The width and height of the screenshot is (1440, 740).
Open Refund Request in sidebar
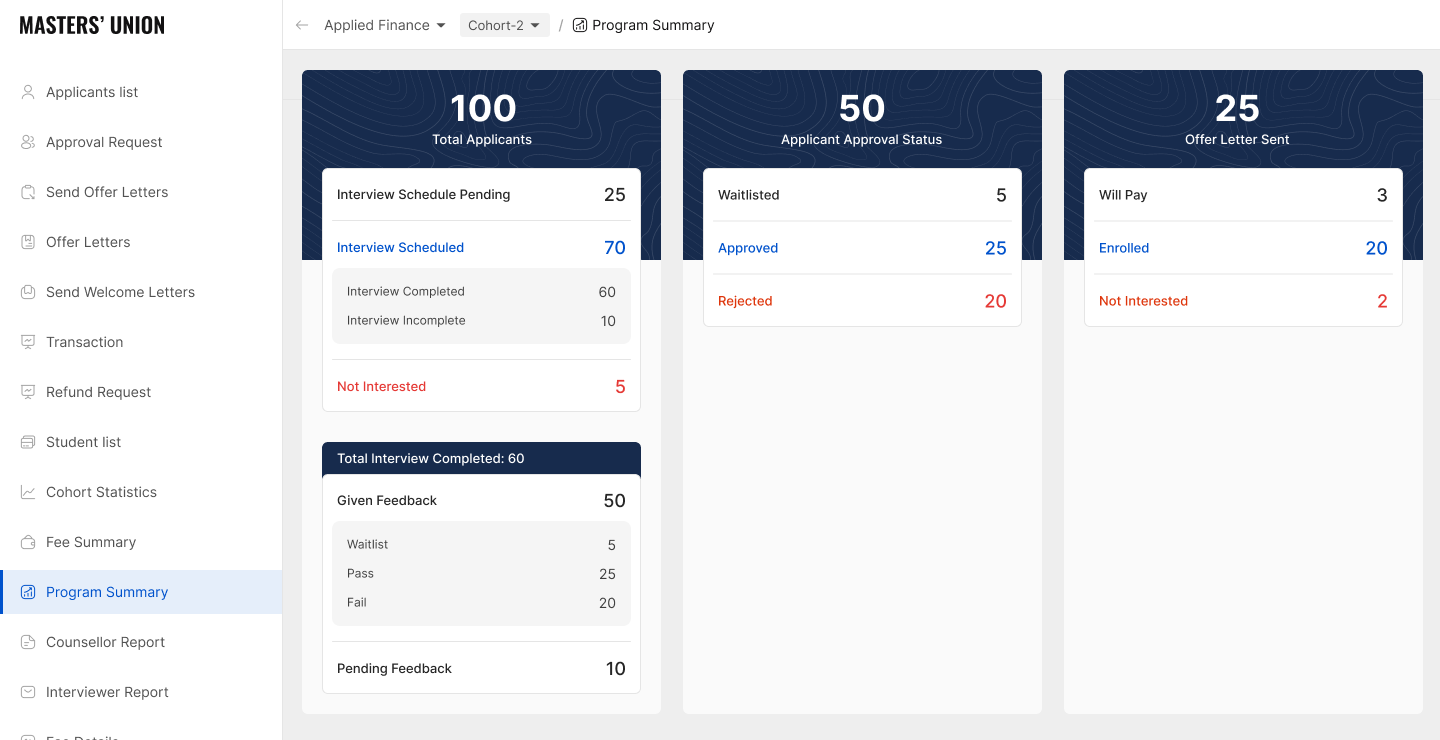point(98,392)
